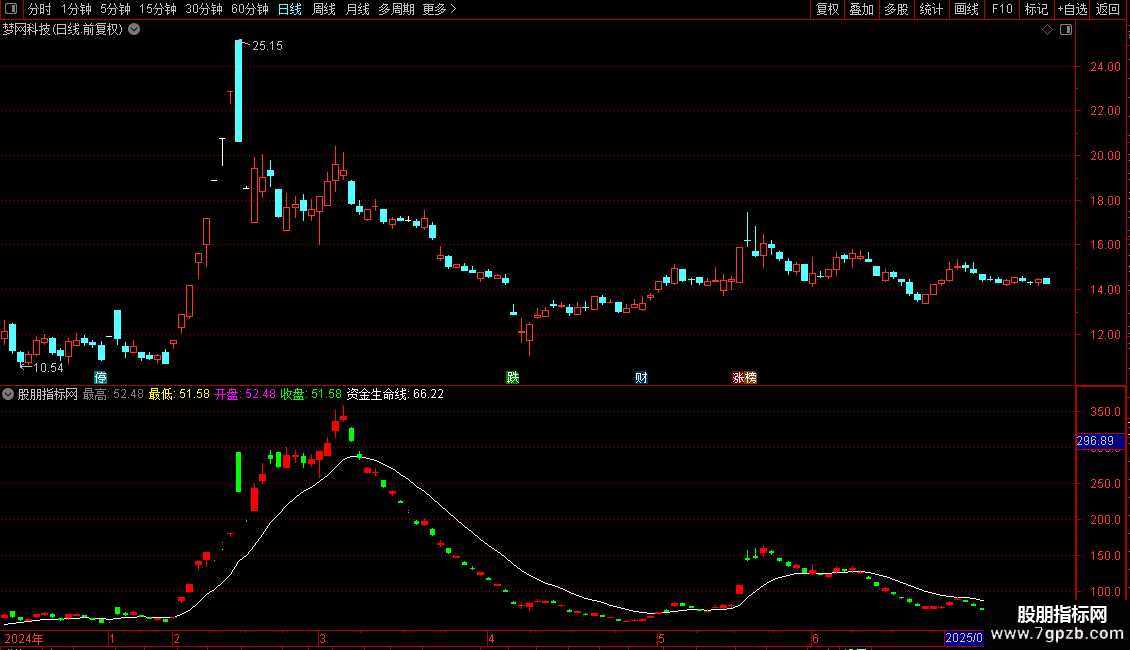Click the 财 financial report marker

point(641,378)
